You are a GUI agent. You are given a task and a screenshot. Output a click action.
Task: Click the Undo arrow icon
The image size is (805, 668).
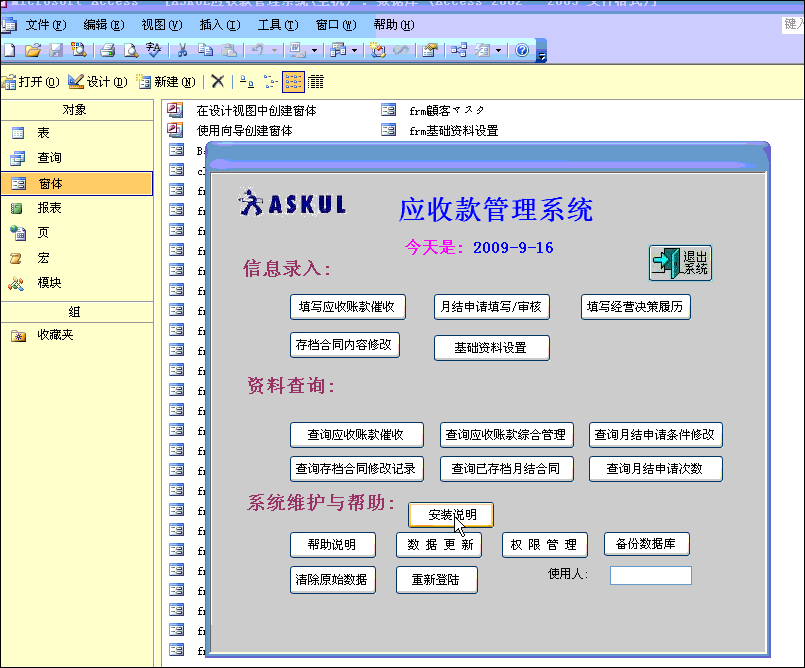tap(258, 50)
